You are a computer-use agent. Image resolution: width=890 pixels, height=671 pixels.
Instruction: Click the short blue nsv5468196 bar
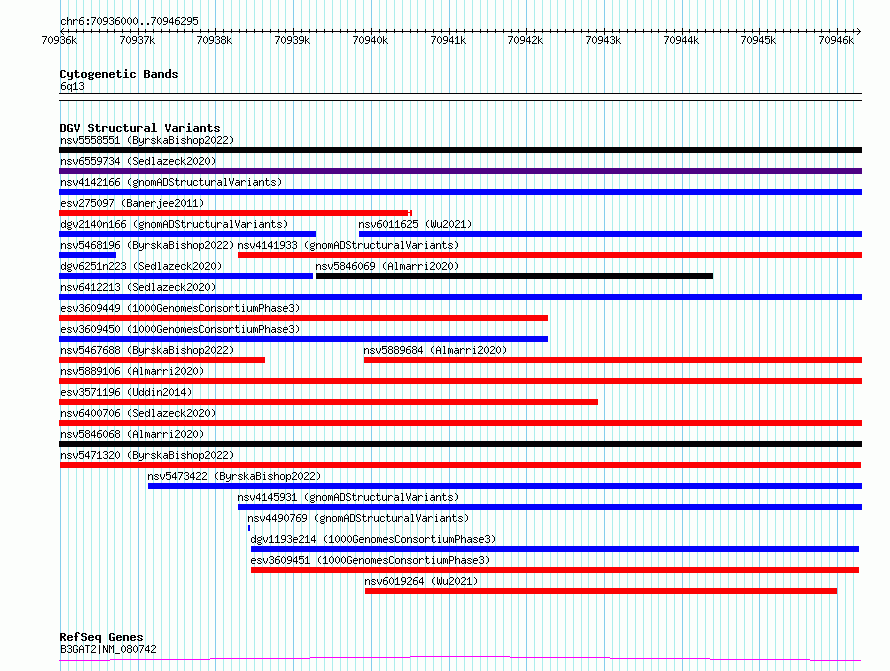point(87,255)
